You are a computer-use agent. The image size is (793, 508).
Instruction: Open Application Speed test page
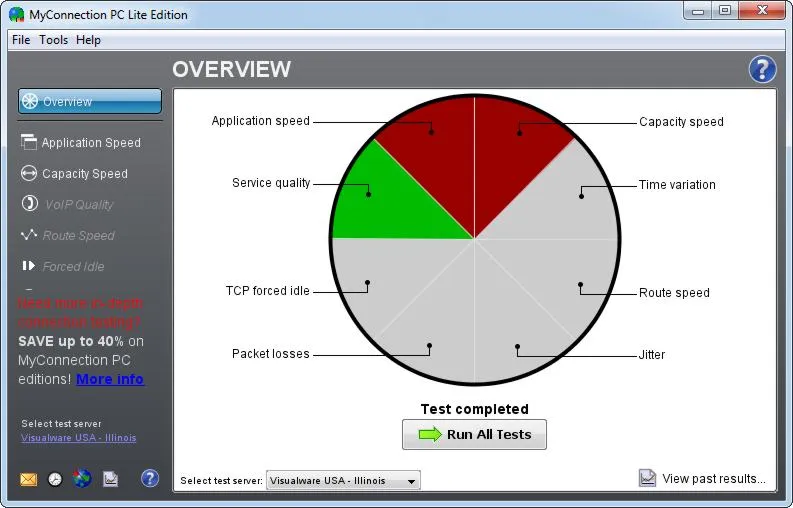coord(91,143)
